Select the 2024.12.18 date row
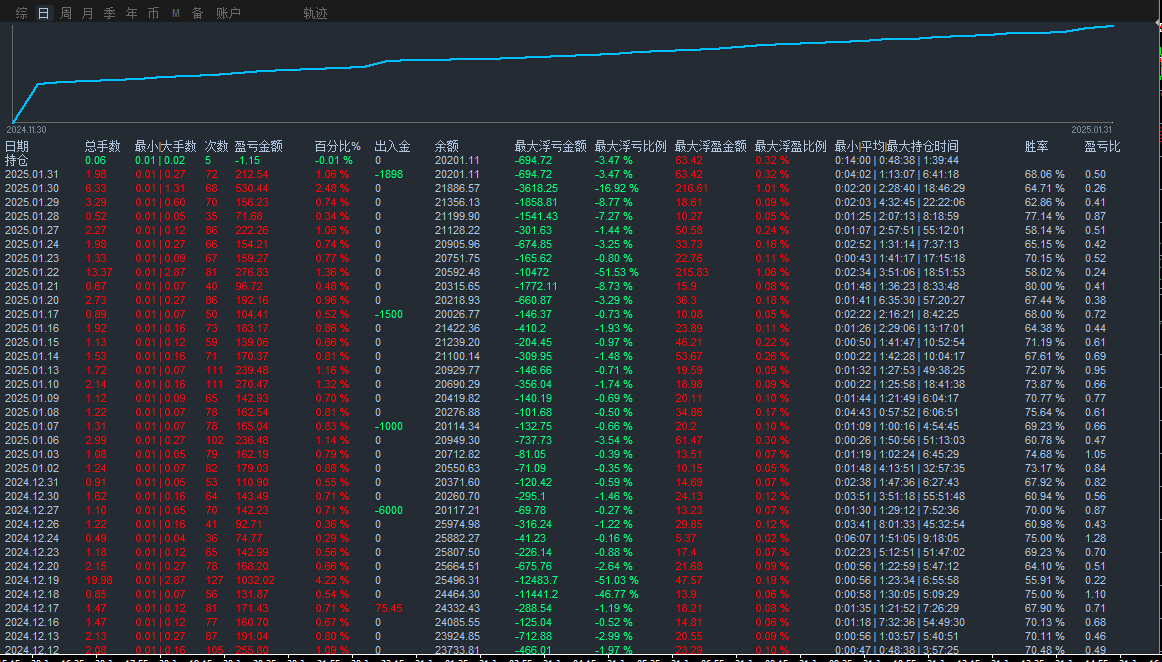Image resolution: width=1162 pixels, height=662 pixels. coord(31,594)
